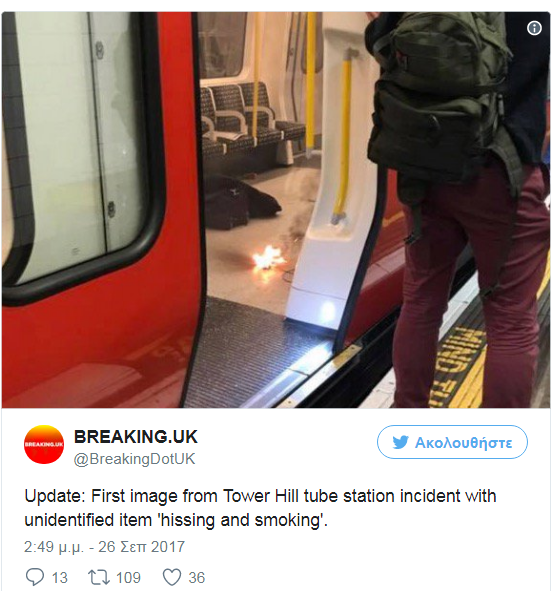The width and height of the screenshot is (551, 591).
Task: Open the @BreakingDotUK handle link
Action: pyautogui.click(x=134, y=459)
